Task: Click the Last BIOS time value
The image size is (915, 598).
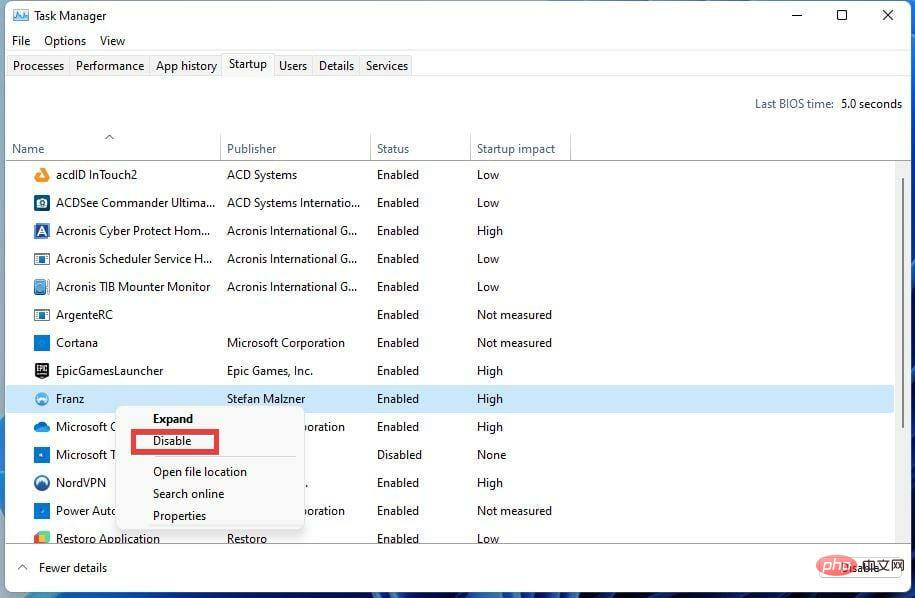Action: pos(871,104)
